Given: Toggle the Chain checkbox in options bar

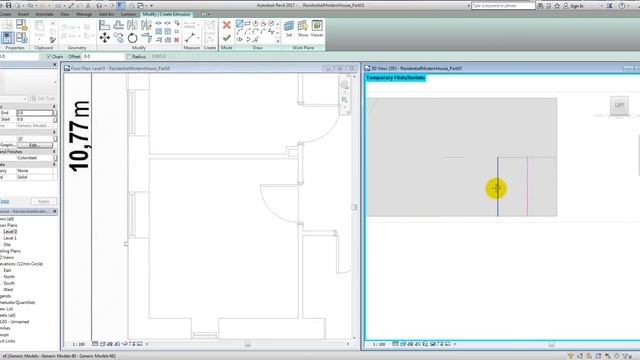Looking at the screenshot, I should click(49, 57).
